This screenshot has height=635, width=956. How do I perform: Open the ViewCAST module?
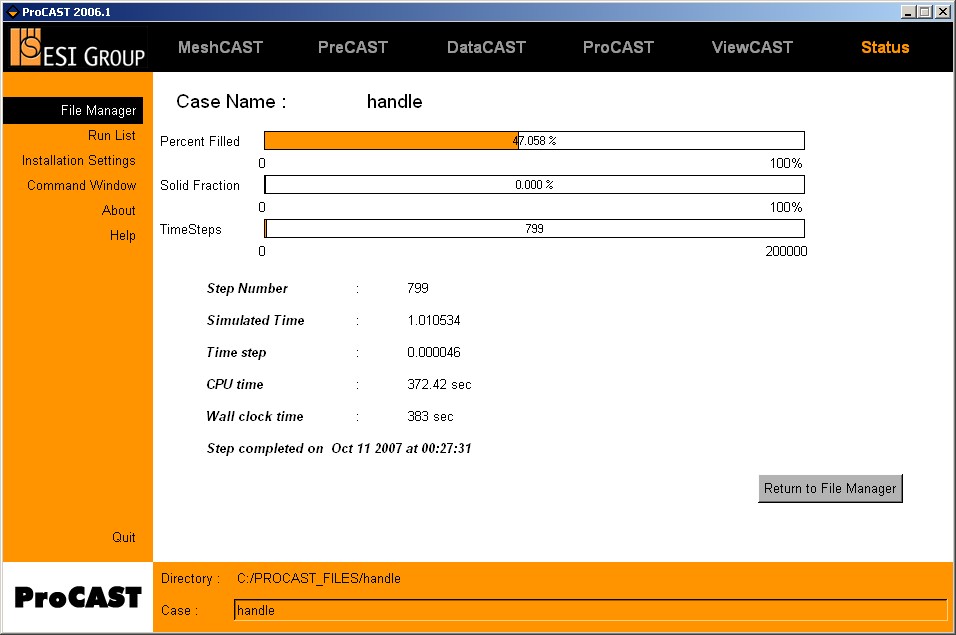point(752,48)
